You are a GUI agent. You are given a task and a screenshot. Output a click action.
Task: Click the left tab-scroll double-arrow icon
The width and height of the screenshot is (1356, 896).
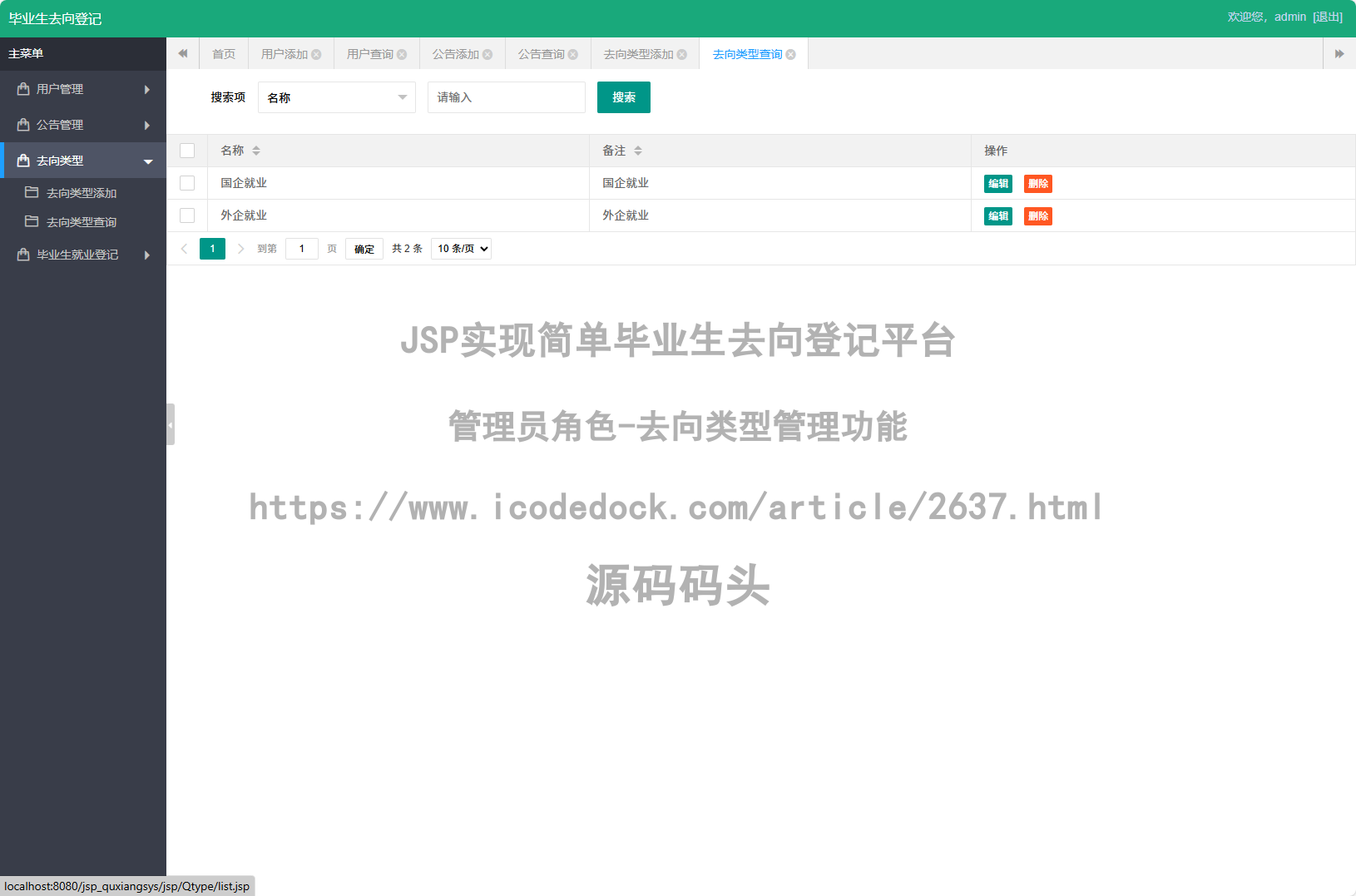tap(183, 52)
